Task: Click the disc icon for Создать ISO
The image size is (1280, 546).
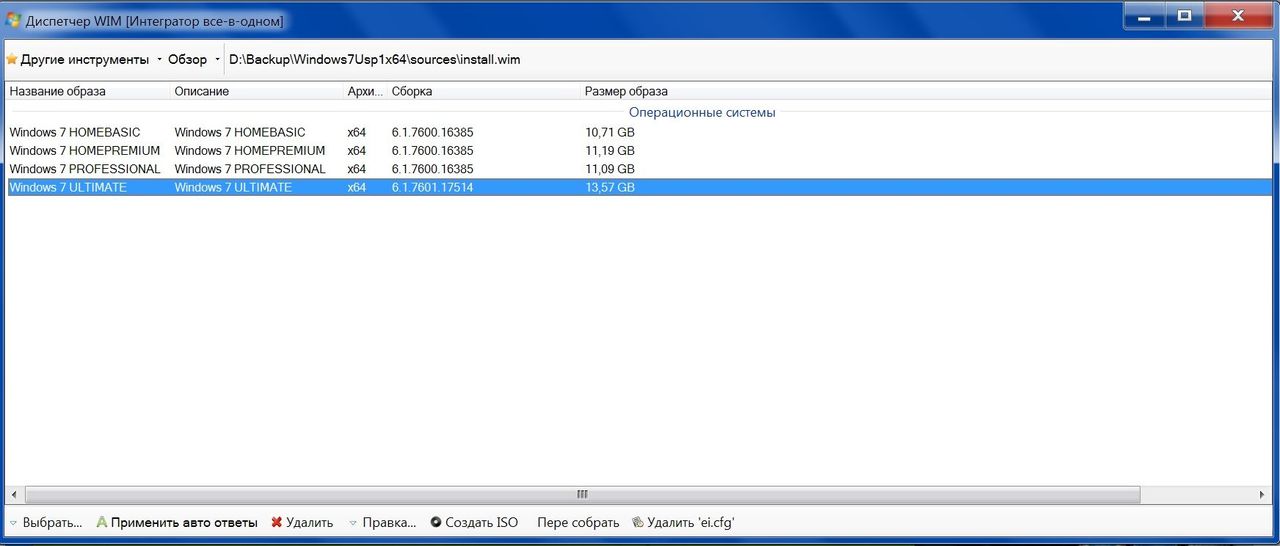Action: tap(436, 523)
